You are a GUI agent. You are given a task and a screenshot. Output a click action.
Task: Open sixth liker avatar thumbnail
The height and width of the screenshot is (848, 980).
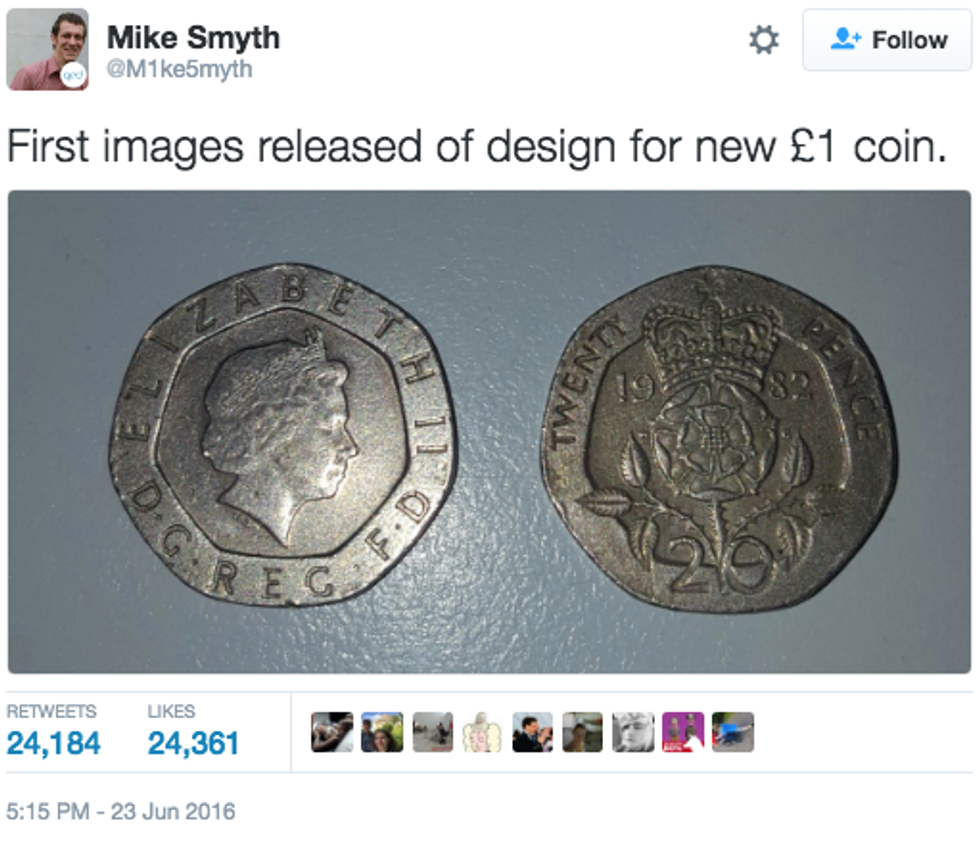(x=582, y=732)
